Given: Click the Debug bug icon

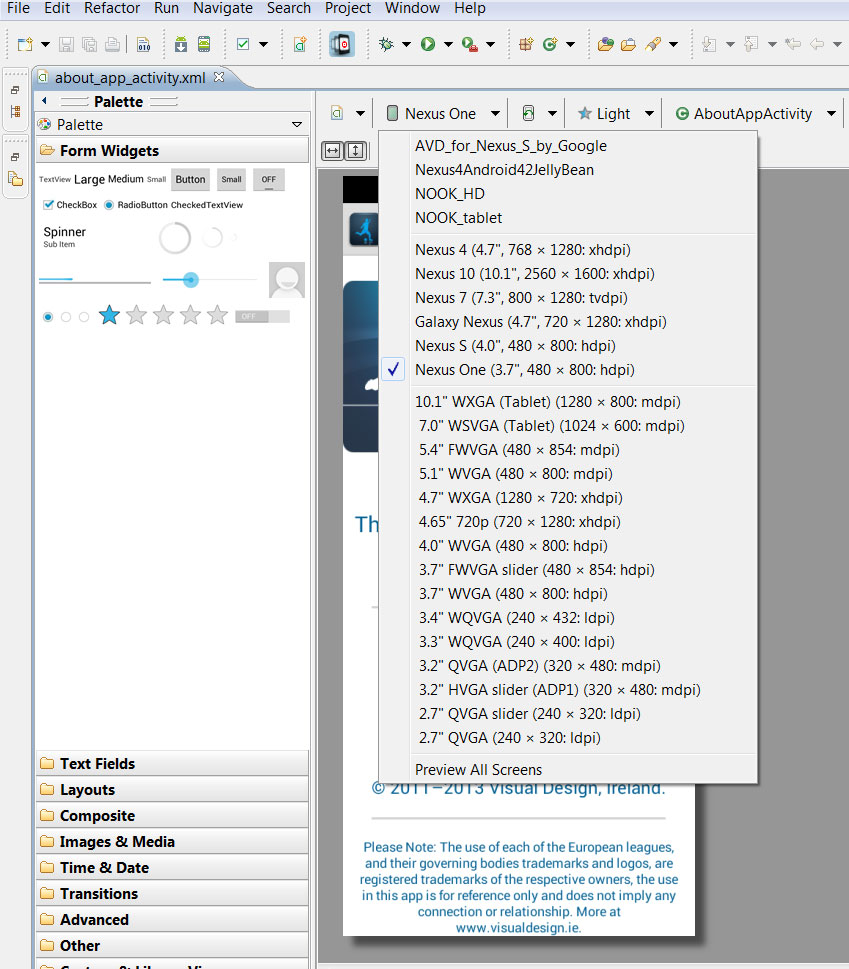Looking at the screenshot, I should point(386,44).
